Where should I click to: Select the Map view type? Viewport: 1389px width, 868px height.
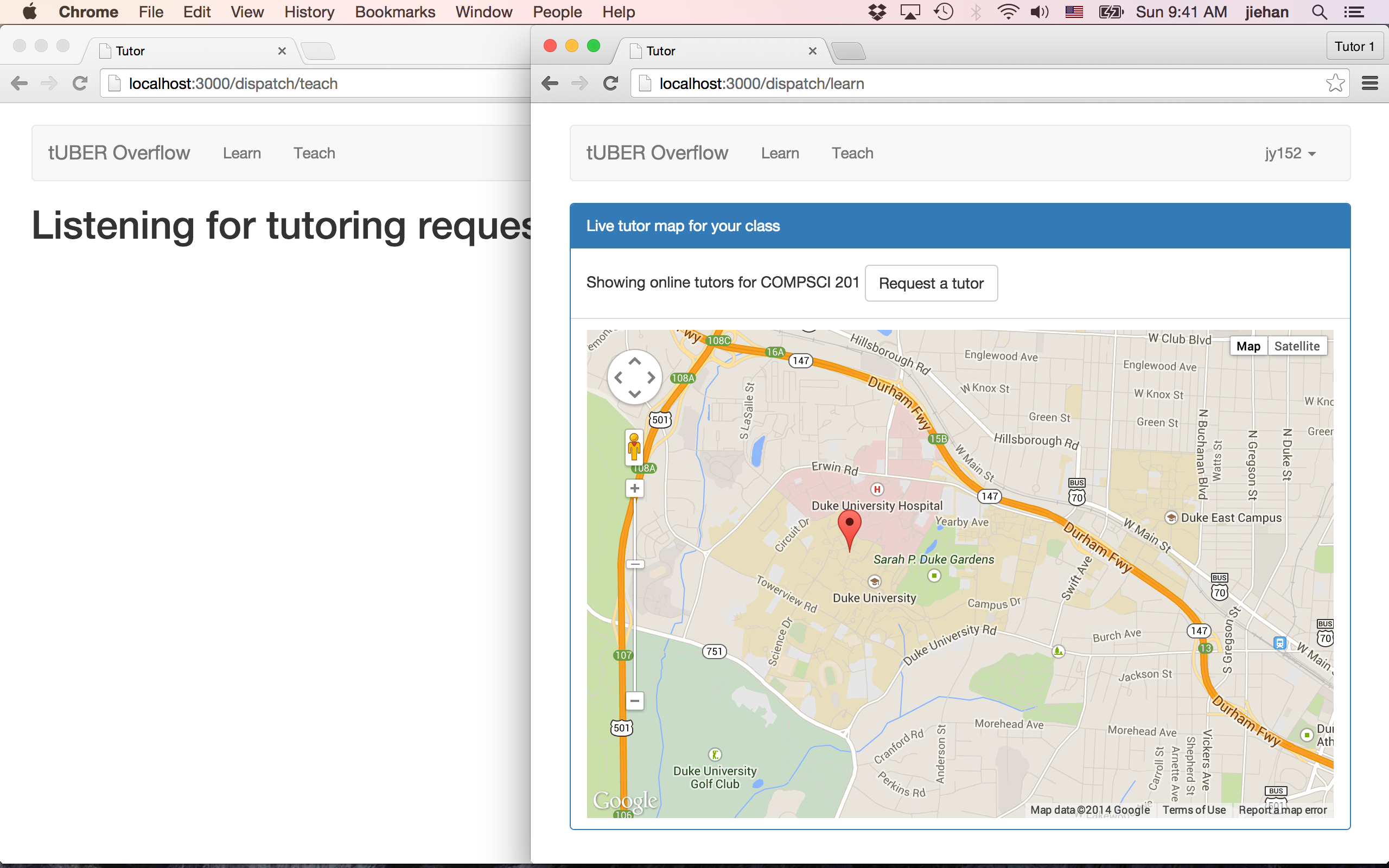(1248, 346)
